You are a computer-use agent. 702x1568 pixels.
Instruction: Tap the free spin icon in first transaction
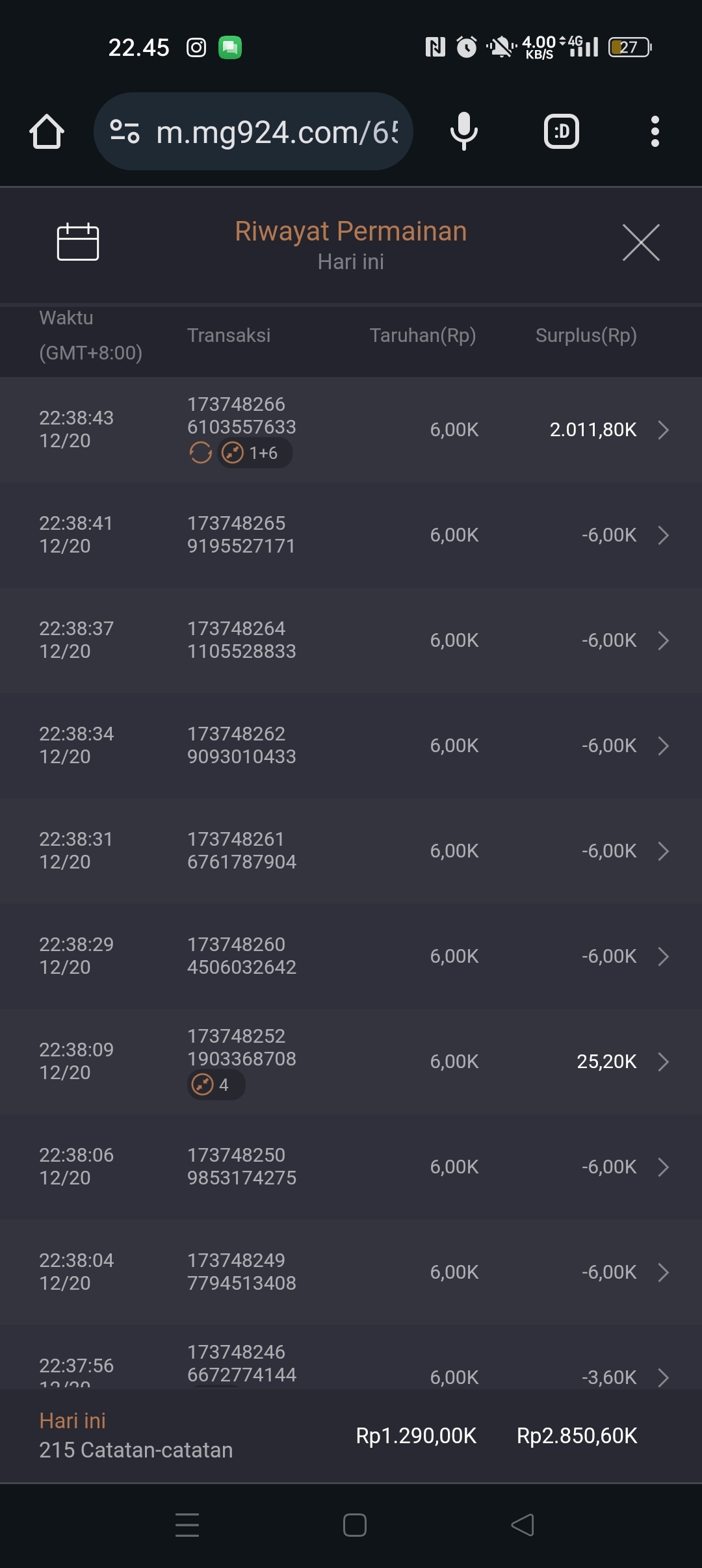point(200,452)
